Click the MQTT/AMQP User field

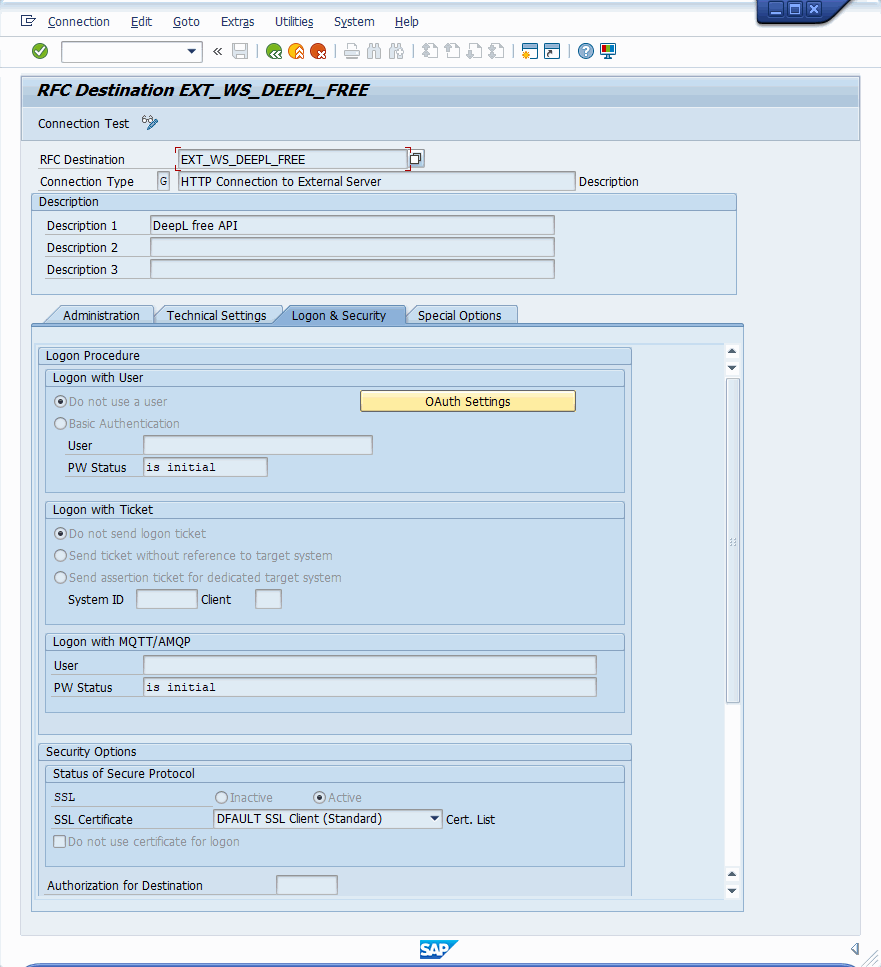pos(369,665)
